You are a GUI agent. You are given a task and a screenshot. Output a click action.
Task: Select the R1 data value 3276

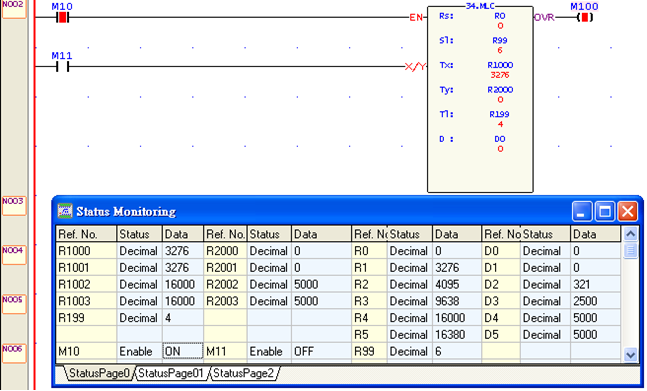(457, 268)
